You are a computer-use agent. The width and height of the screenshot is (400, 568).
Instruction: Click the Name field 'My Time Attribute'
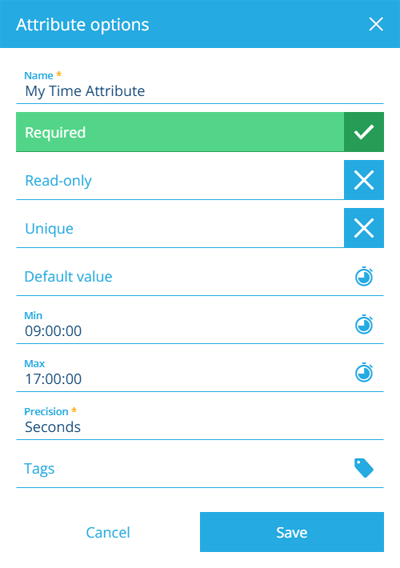200,86
